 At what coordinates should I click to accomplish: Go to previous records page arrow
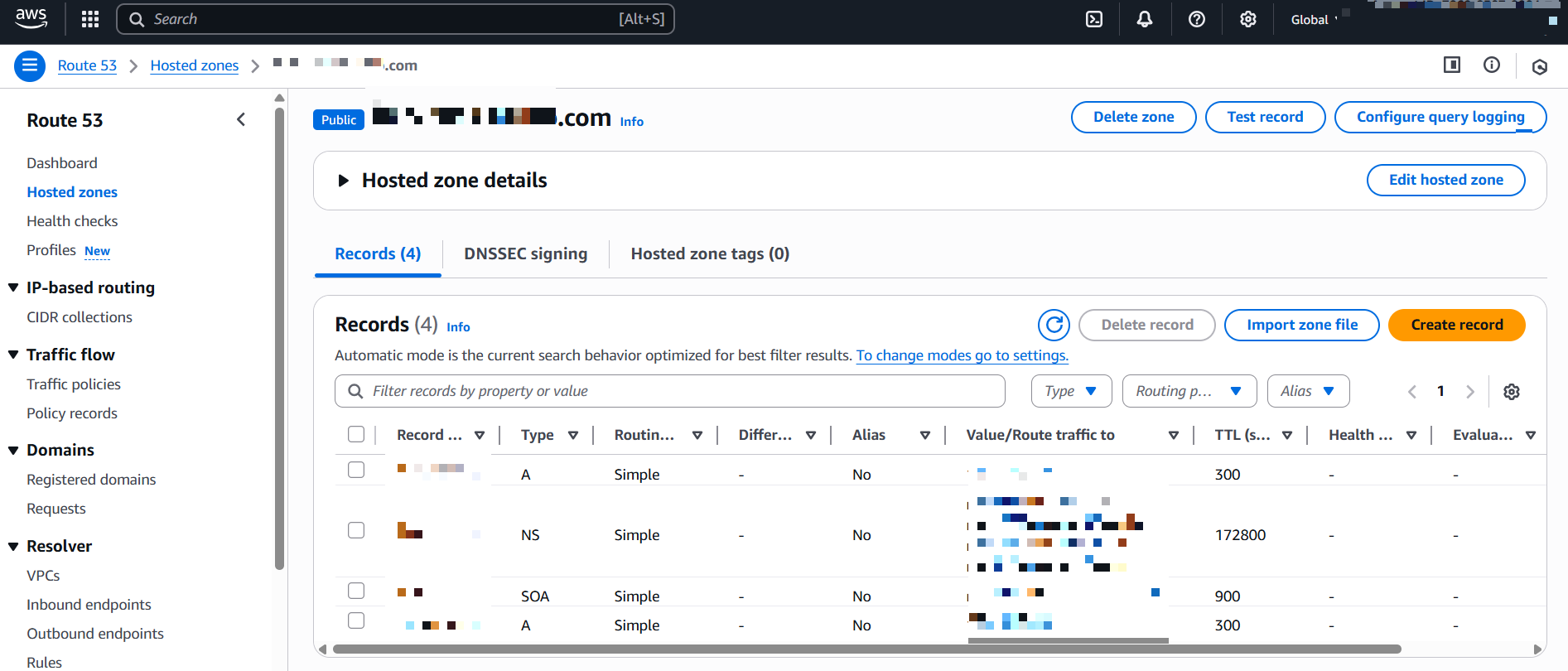pos(1412,392)
